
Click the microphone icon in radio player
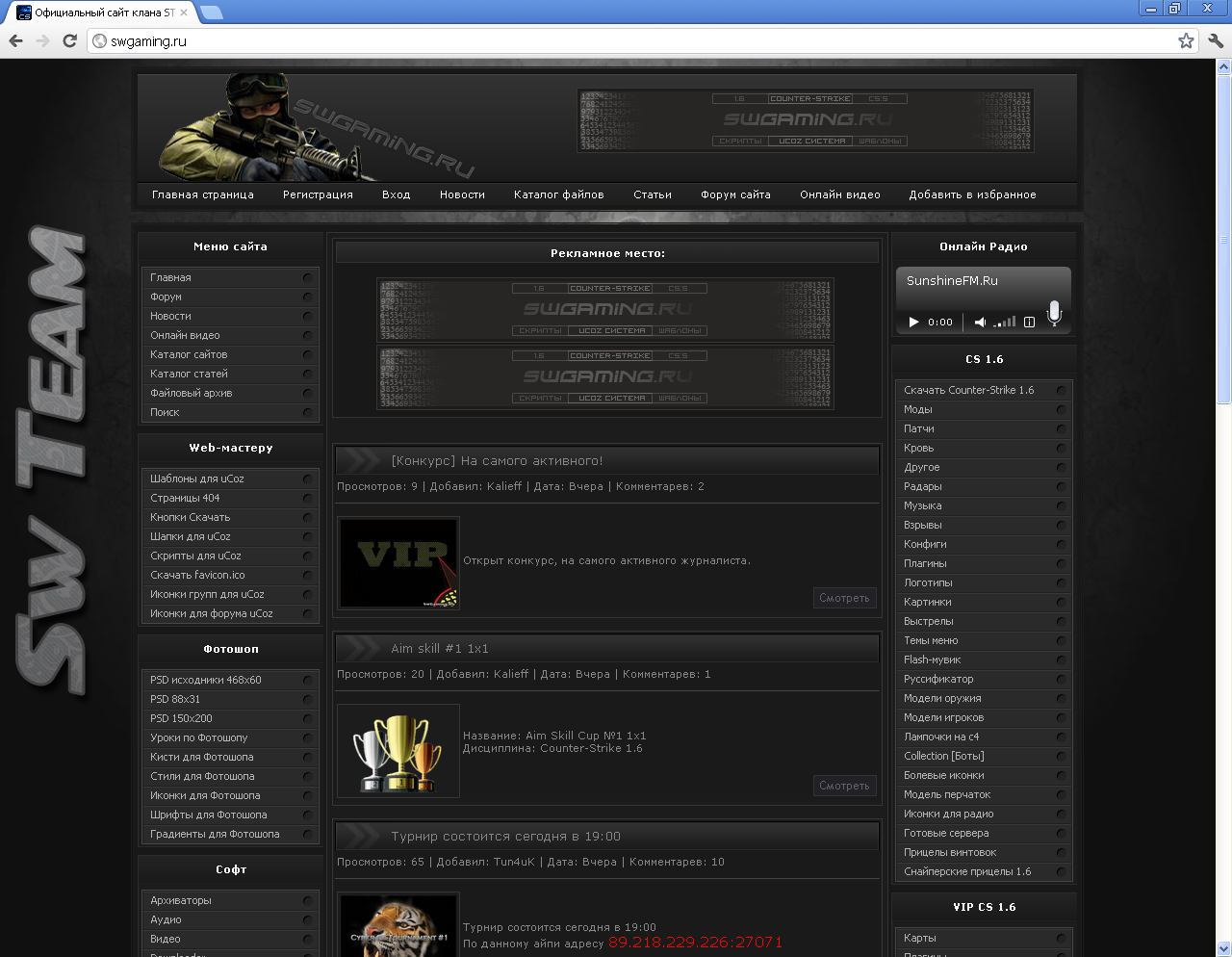1054,313
